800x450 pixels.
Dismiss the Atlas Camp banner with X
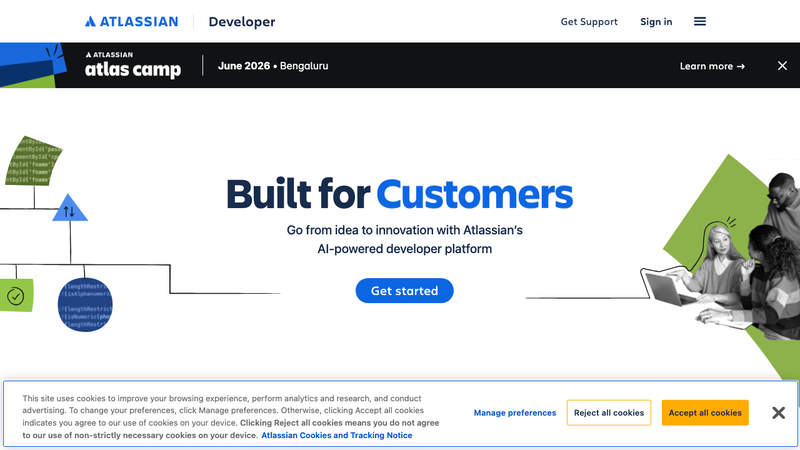[782, 66]
